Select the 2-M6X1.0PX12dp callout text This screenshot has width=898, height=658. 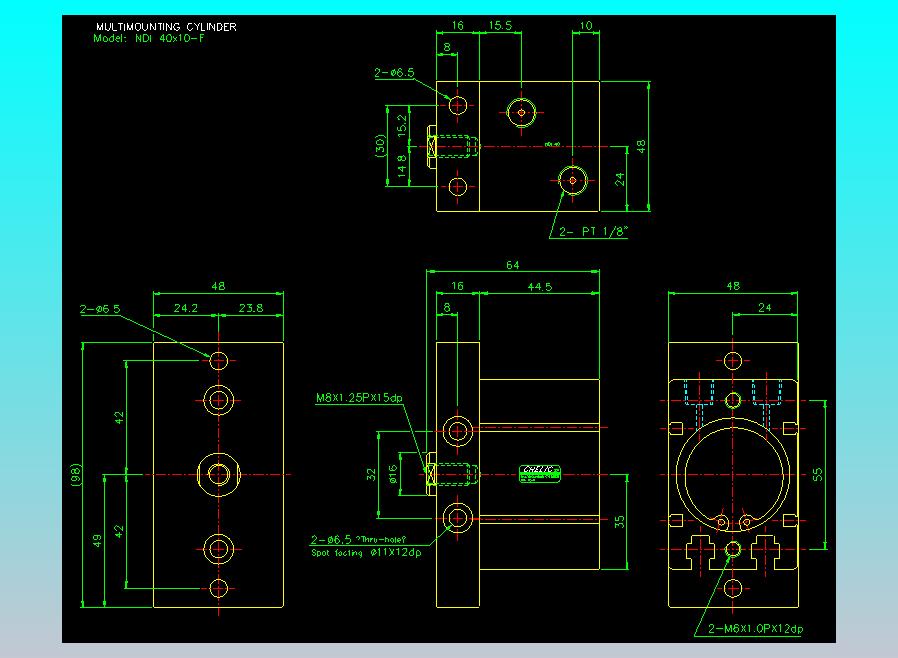757,628
